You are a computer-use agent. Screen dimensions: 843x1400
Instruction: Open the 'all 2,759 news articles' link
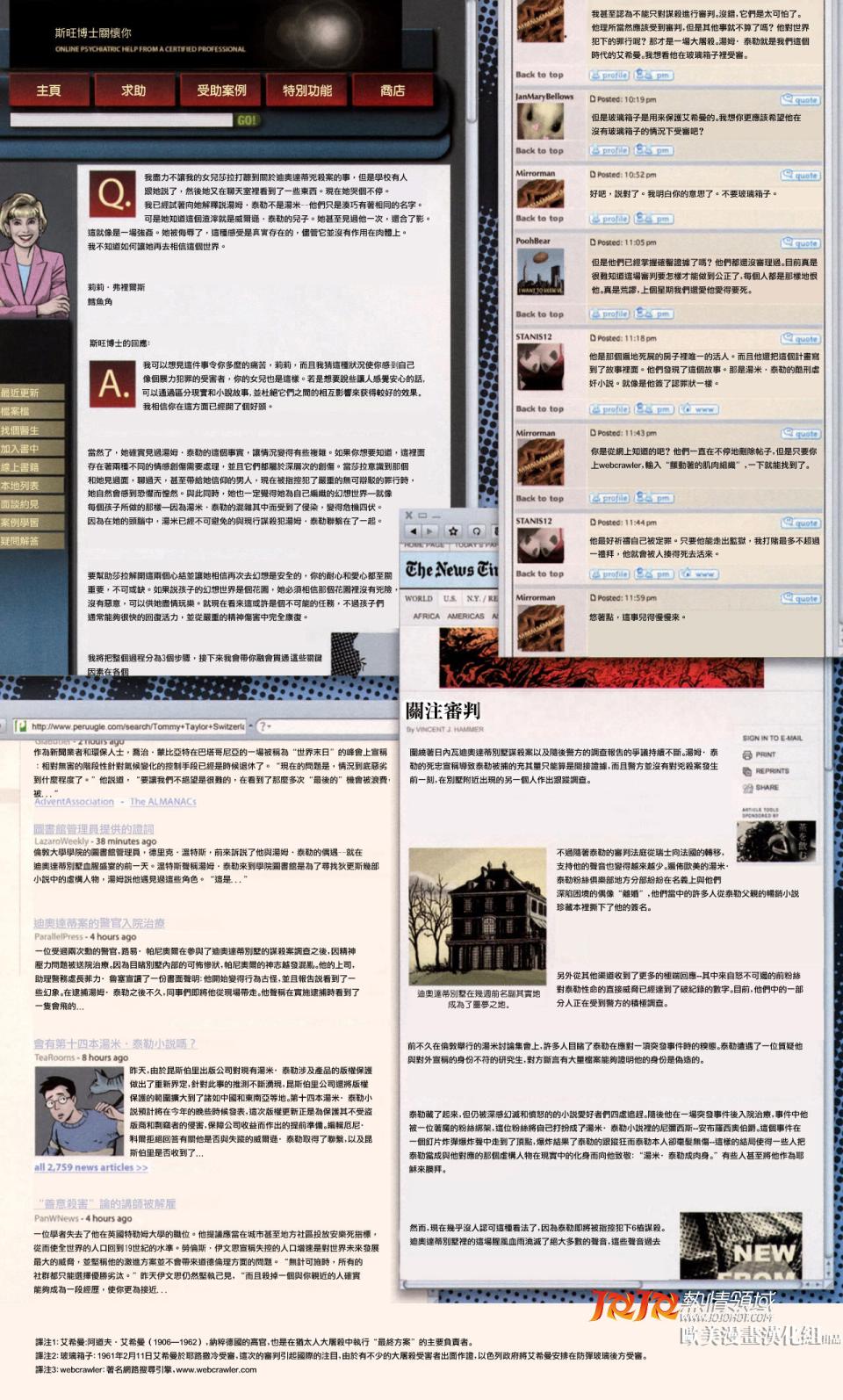90,1167
